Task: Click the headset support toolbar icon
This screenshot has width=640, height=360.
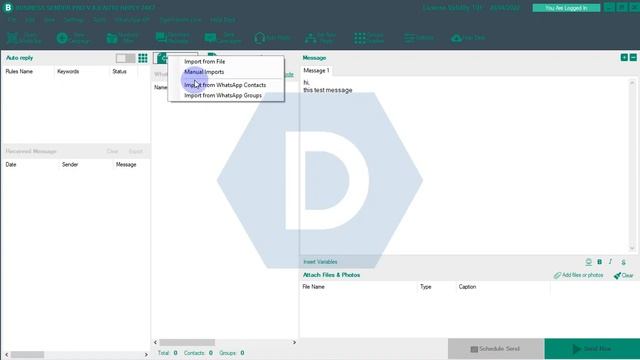Action: [260, 38]
